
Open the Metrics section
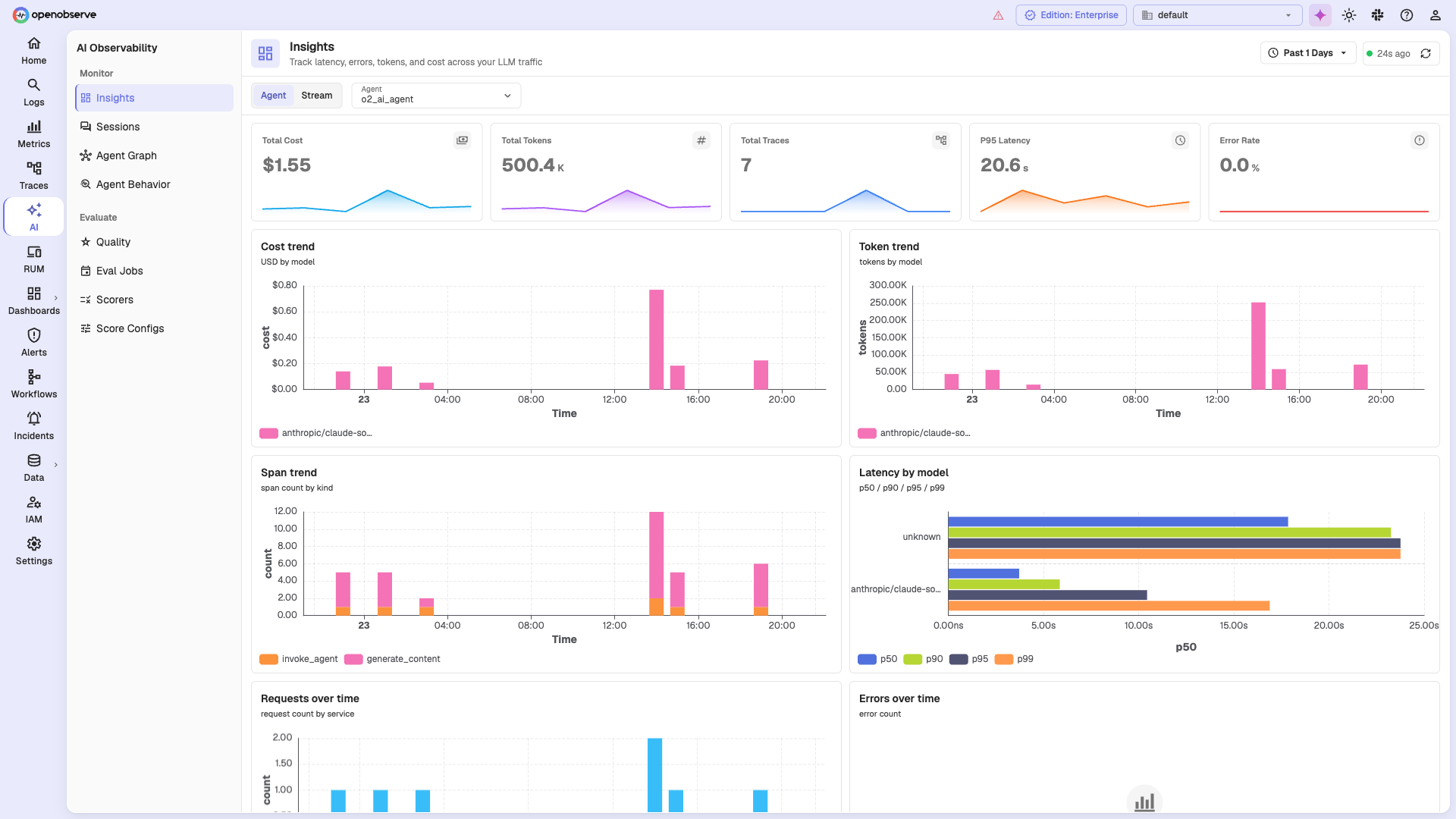33,134
